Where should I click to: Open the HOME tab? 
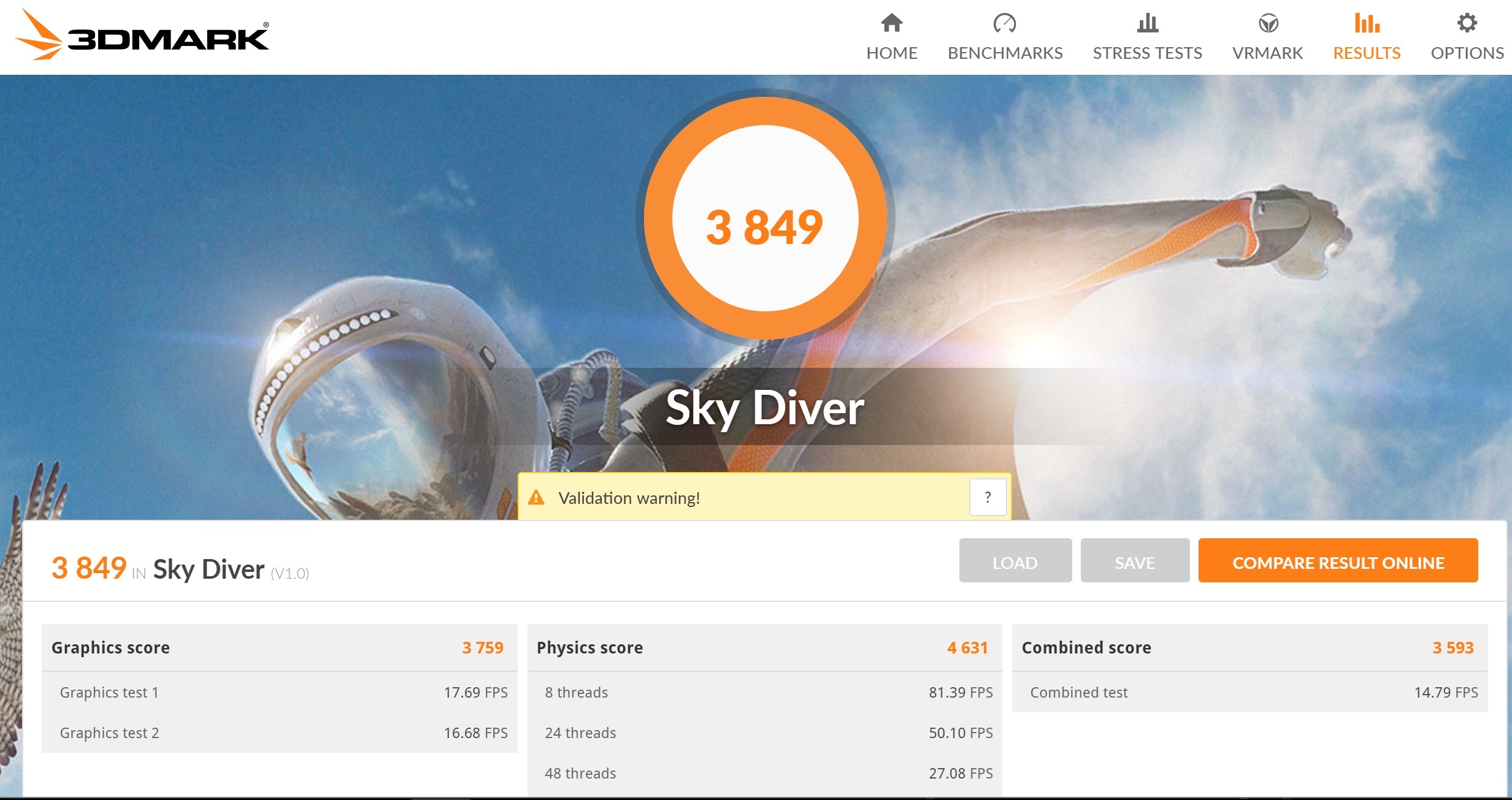click(x=891, y=37)
